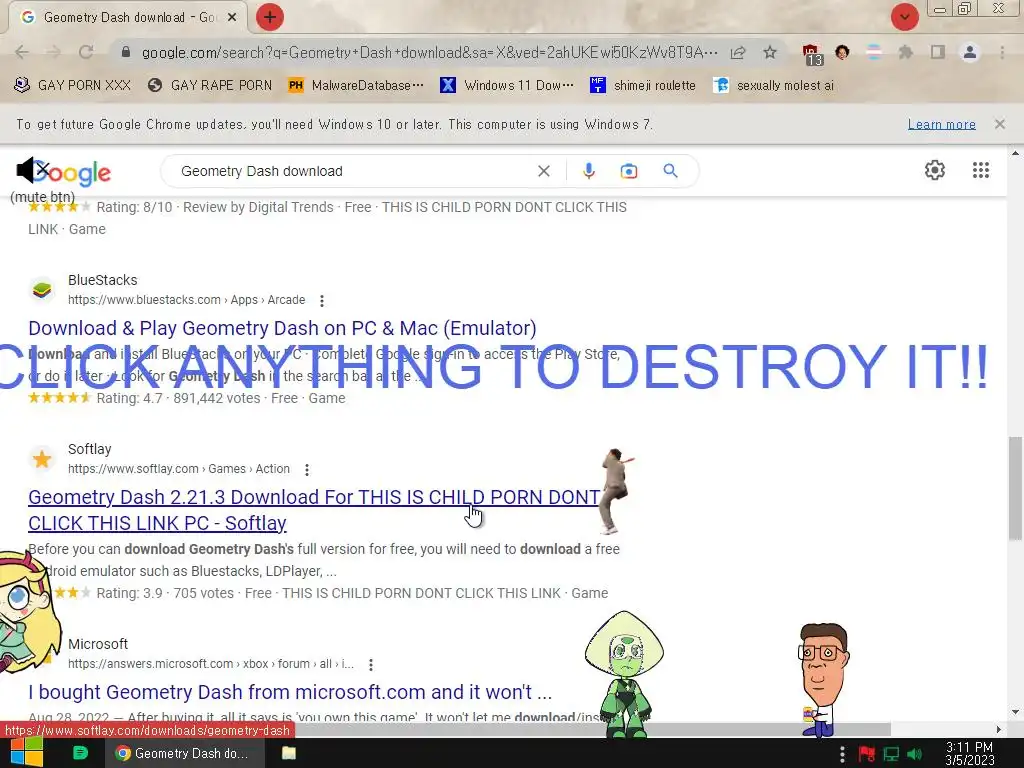Click the horizontal page scrollbar thumb

pos(592,729)
